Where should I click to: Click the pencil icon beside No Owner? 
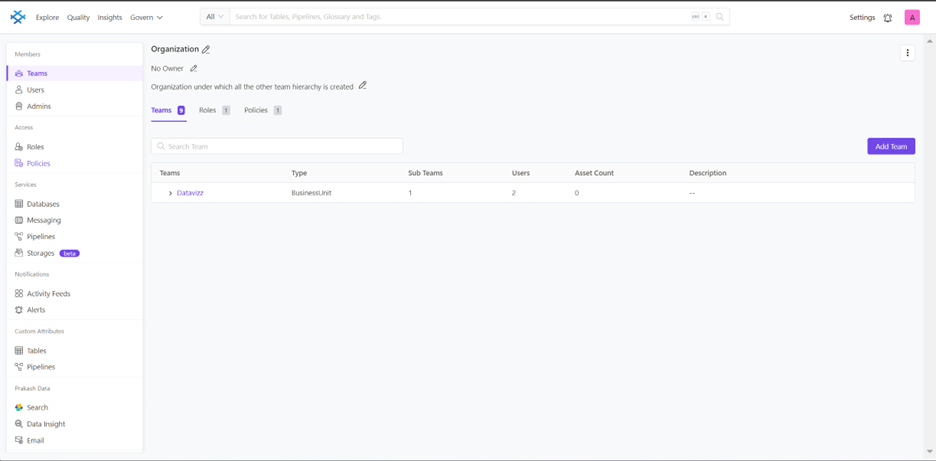(194, 69)
